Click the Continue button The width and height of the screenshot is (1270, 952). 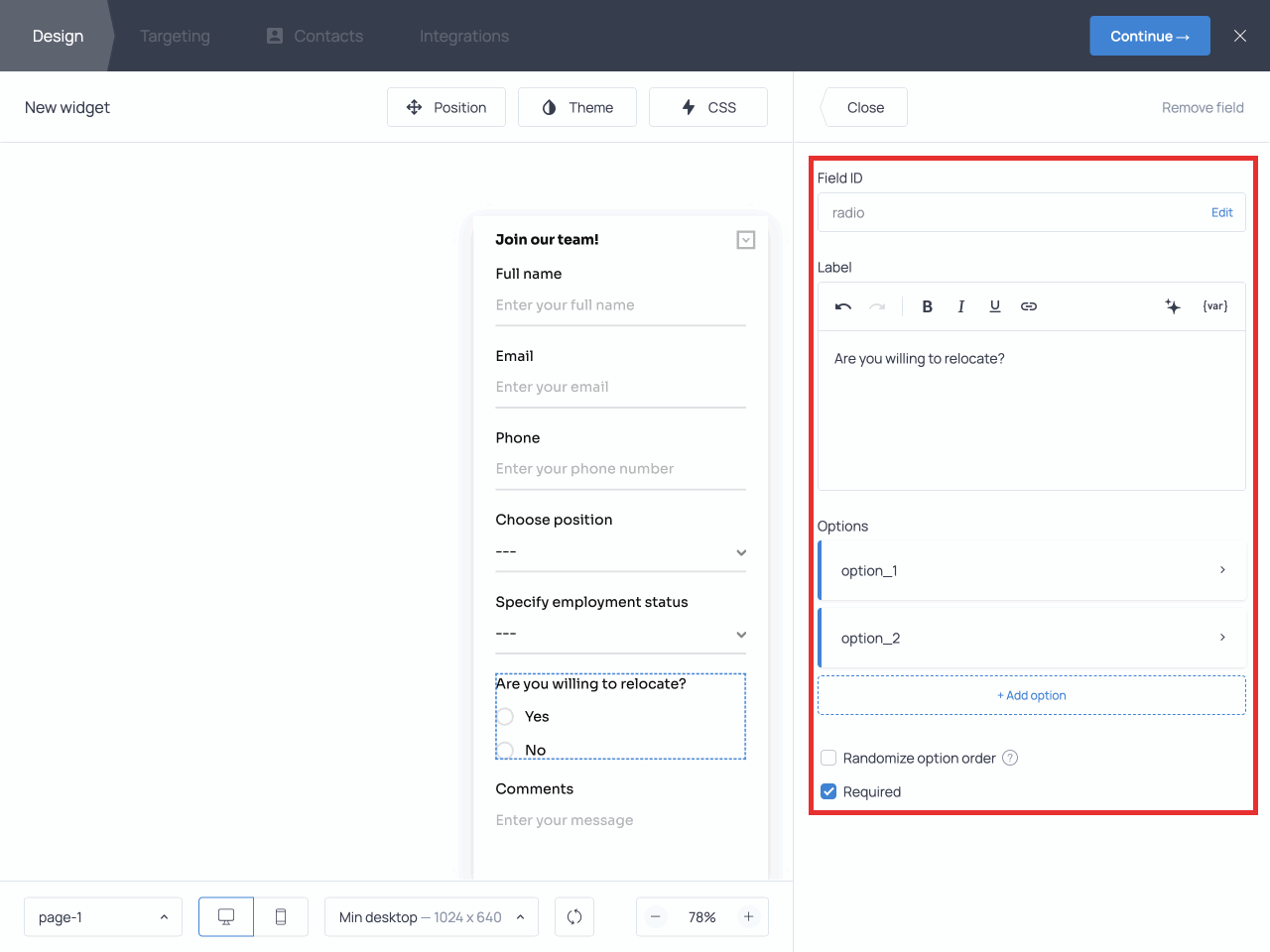pyautogui.click(x=1150, y=35)
